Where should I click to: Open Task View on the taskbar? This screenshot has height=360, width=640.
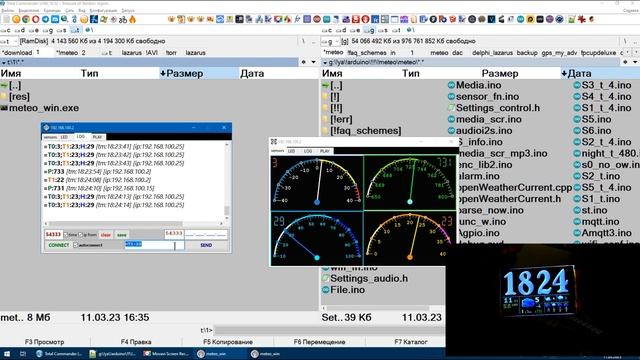coord(23,354)
